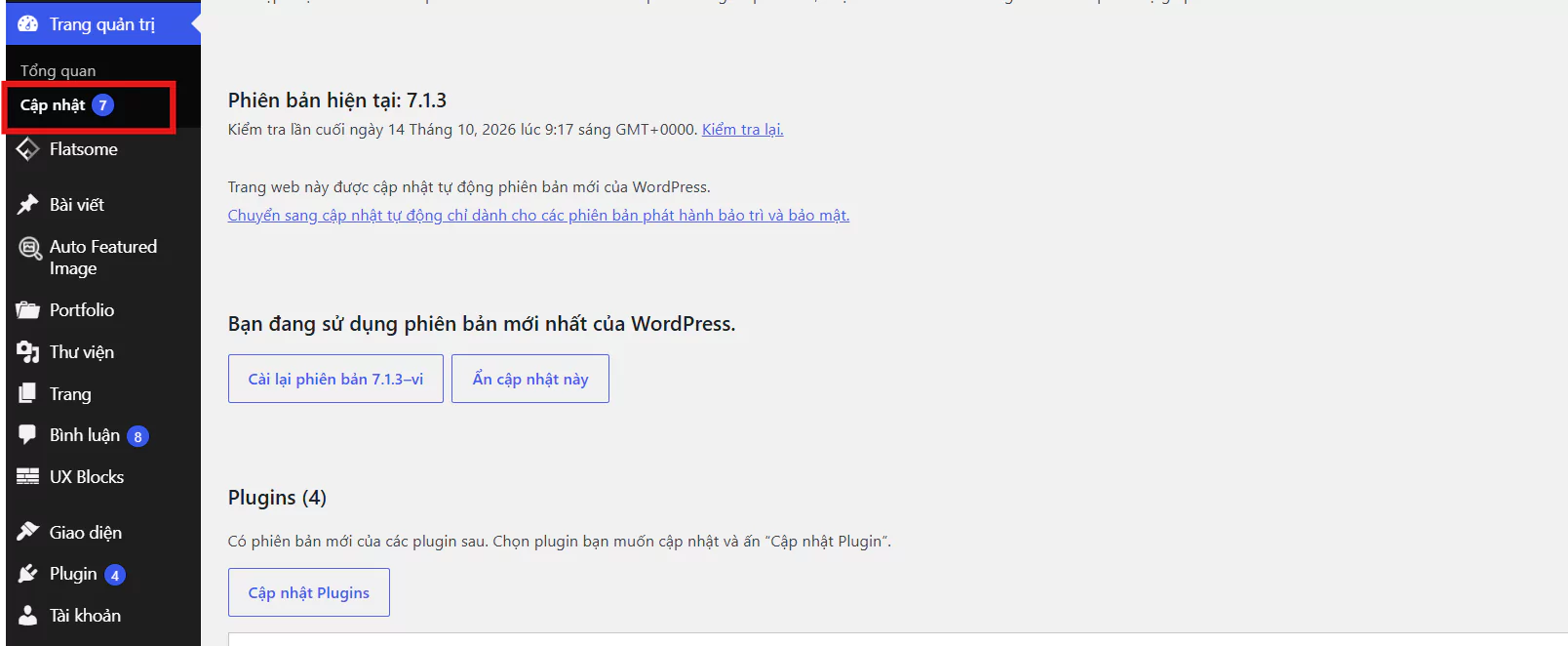
Task: Click the Giao diện paintbrush icon
Action: (x=27, y=532)
